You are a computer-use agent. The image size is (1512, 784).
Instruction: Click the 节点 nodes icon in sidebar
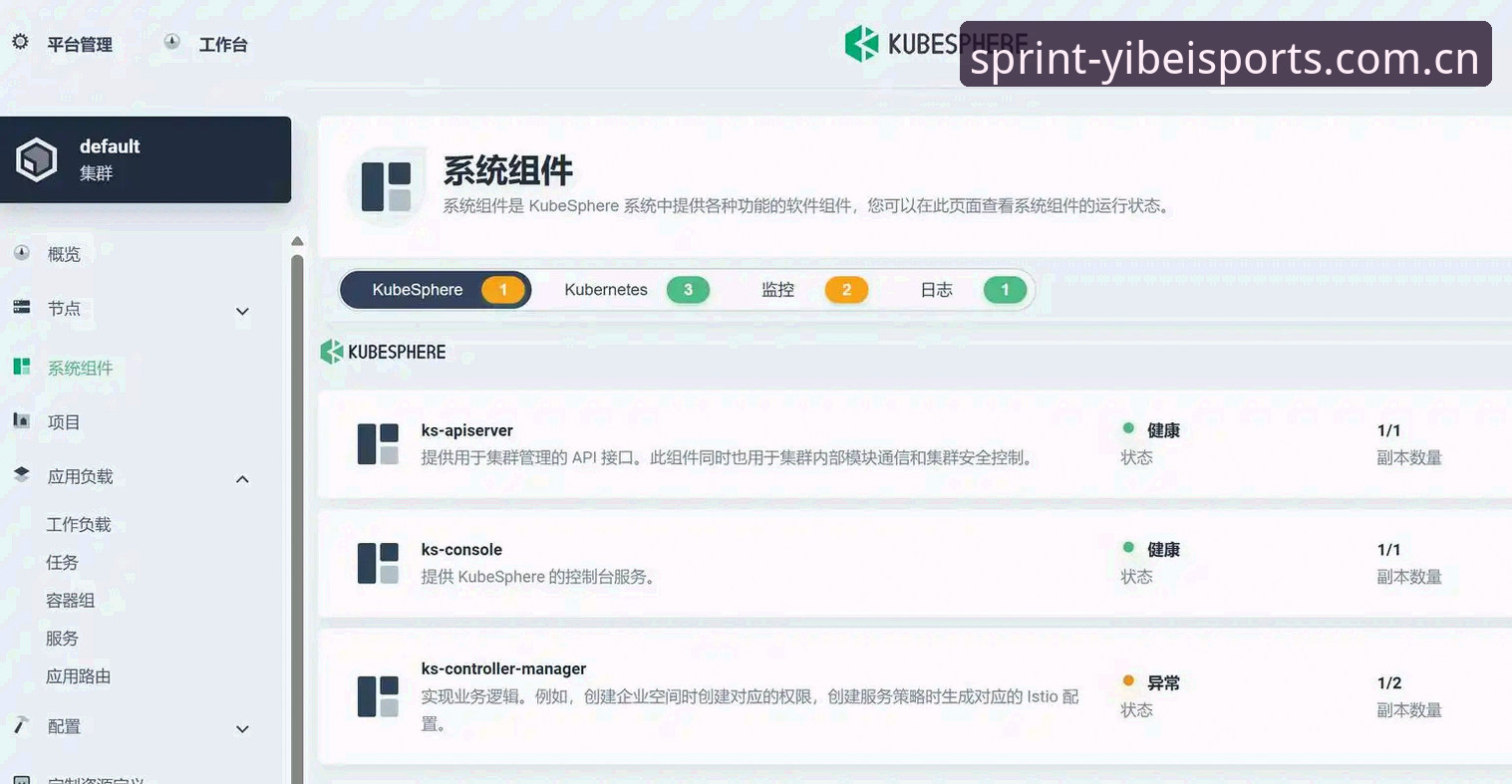coord(22,308)
